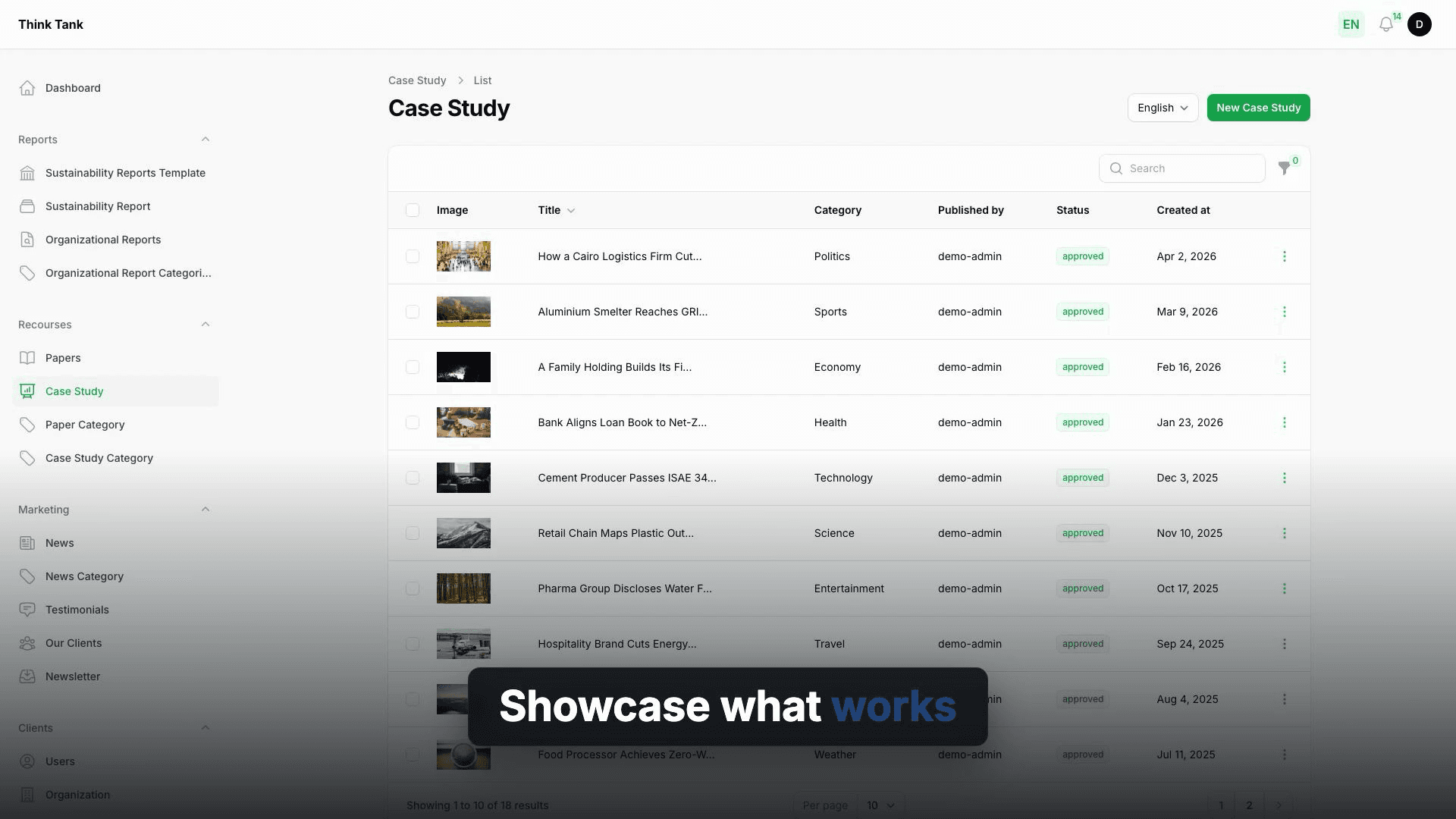Open thumbnail of Pharma Group row
1456x819 pixels.
pyautogui.click(x=463, y=588)
